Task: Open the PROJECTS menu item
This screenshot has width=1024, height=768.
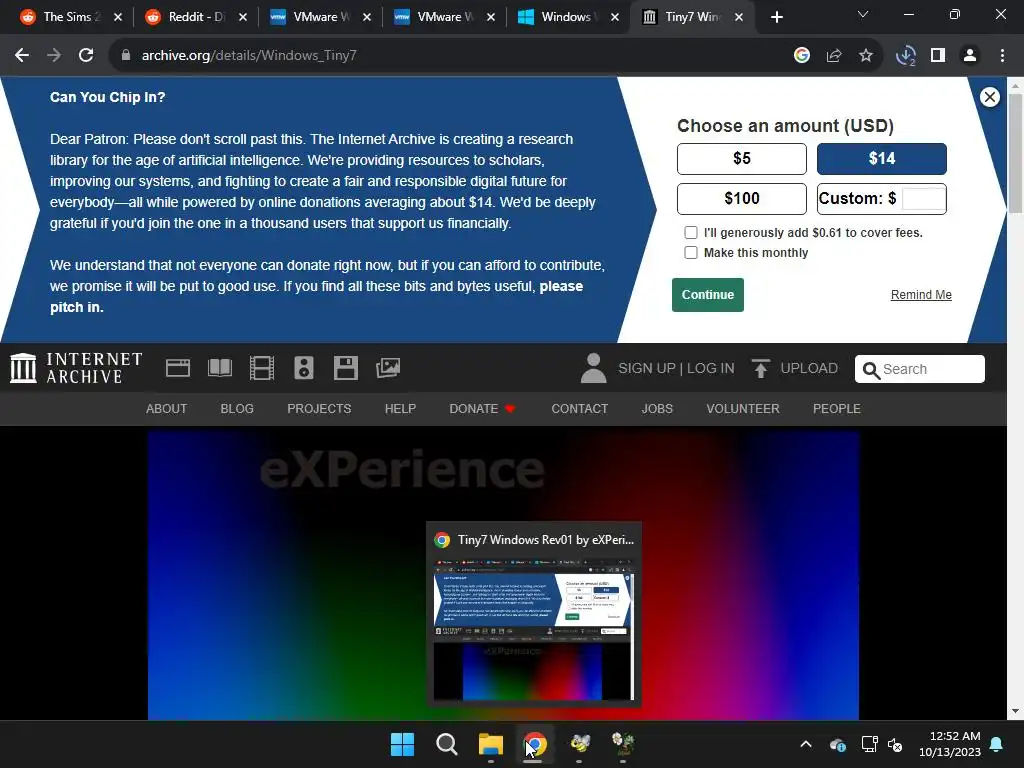Action: point(319,409)
